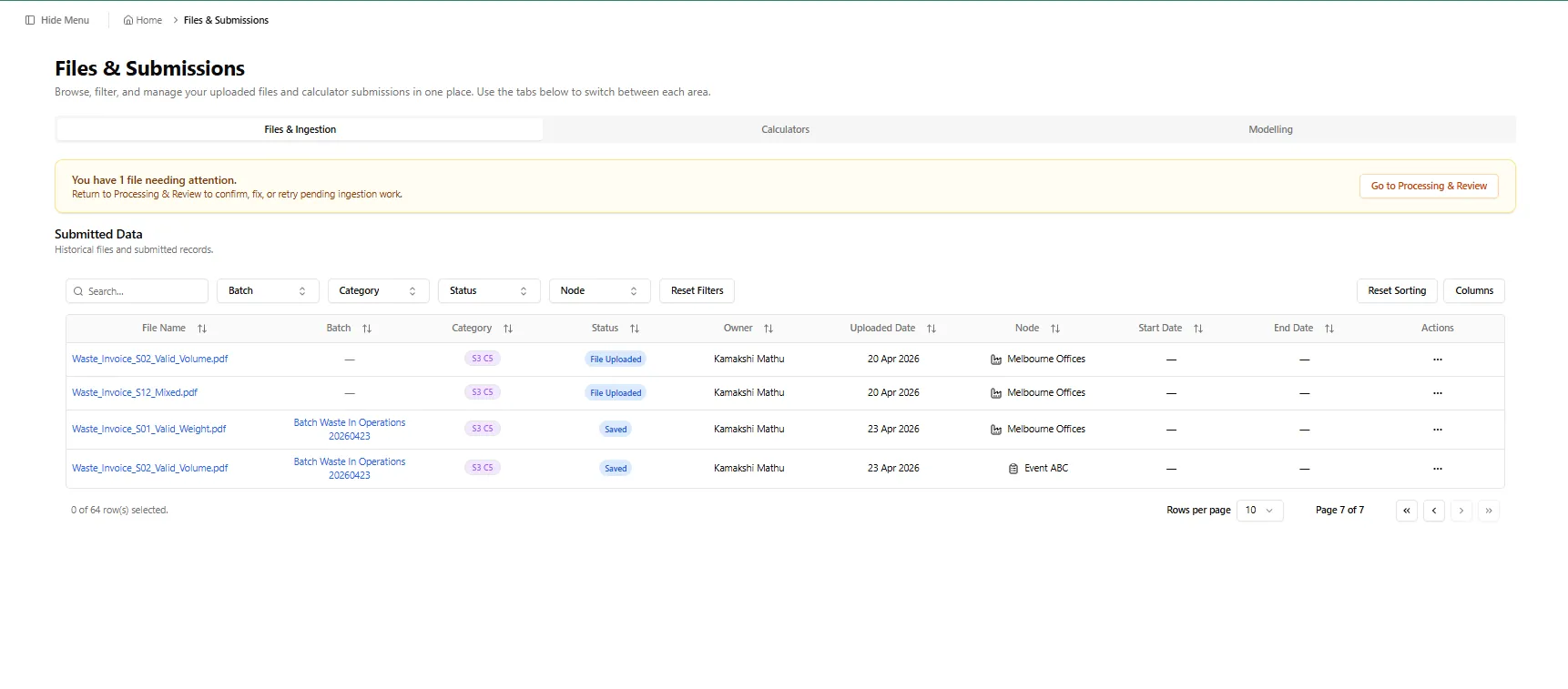The height and width of the screenshot is (689, 1568).
Task: Click 23 Apr 2026 date in Event ABC row
Action: [x=893, y=469]
